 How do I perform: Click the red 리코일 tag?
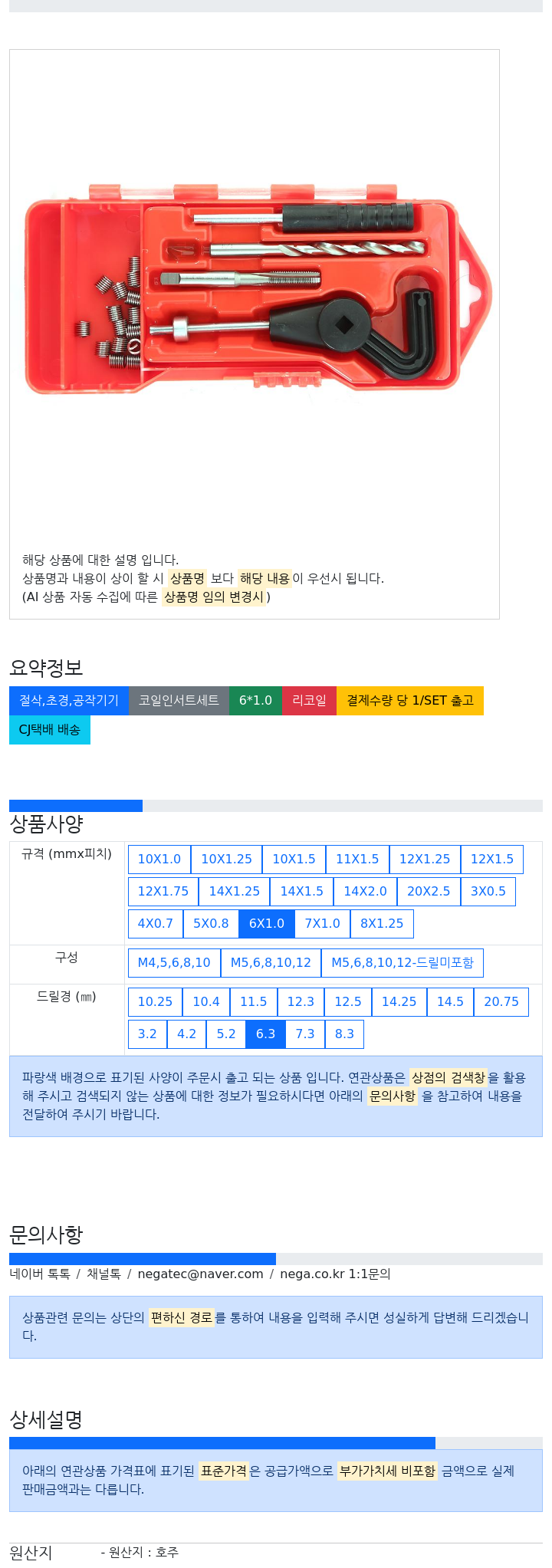pyautogui.click(x=309, y=701)
